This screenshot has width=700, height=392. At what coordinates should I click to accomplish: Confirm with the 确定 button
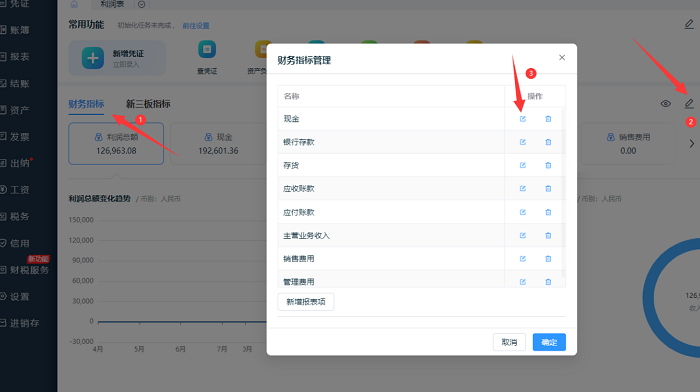click(549, 342)
